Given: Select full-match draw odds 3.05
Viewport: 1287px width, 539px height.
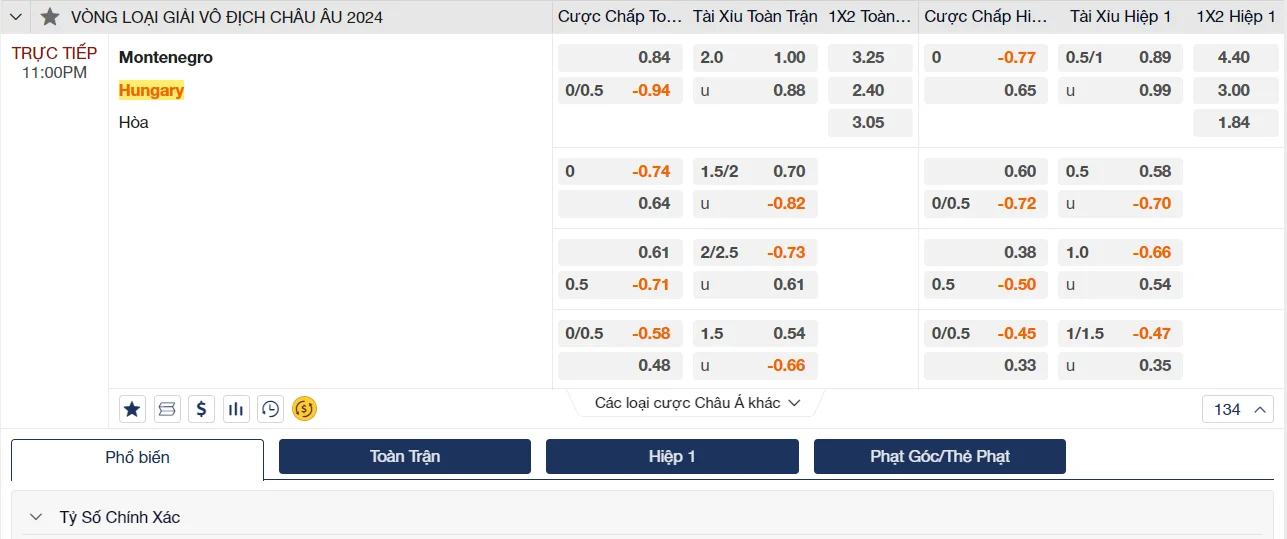Looking at the screenshot, I should [869, 123].
